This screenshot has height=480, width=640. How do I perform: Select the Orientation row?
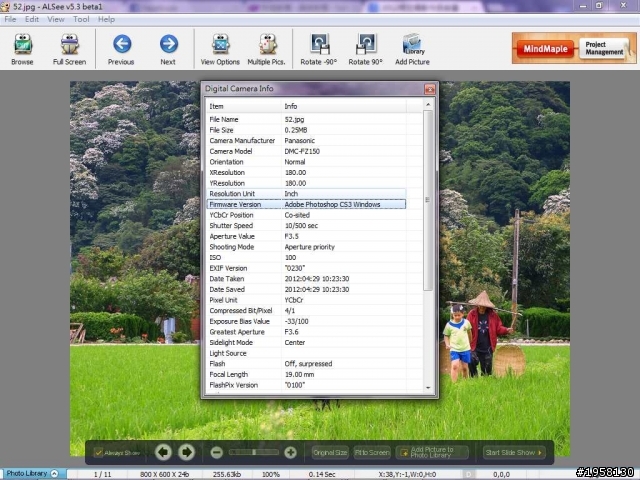pyautogui.click(x=306, y=162)
